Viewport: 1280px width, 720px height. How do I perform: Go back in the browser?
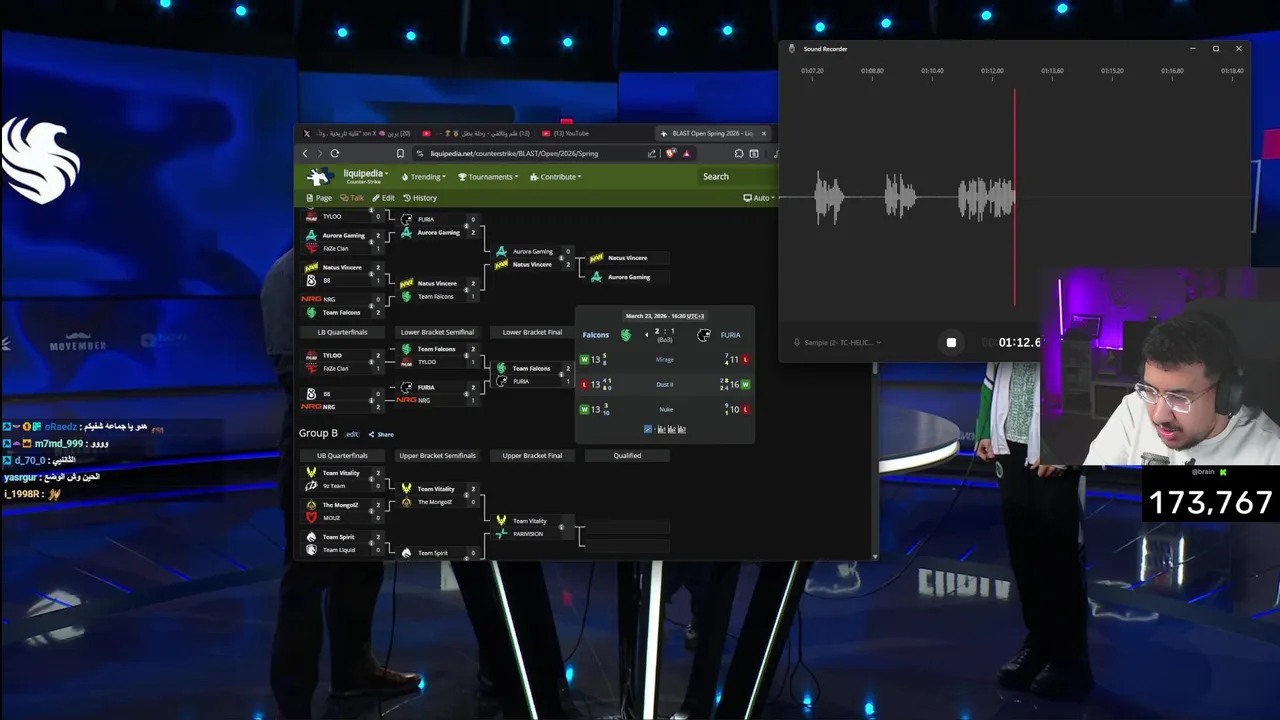[x=306, y=153]
